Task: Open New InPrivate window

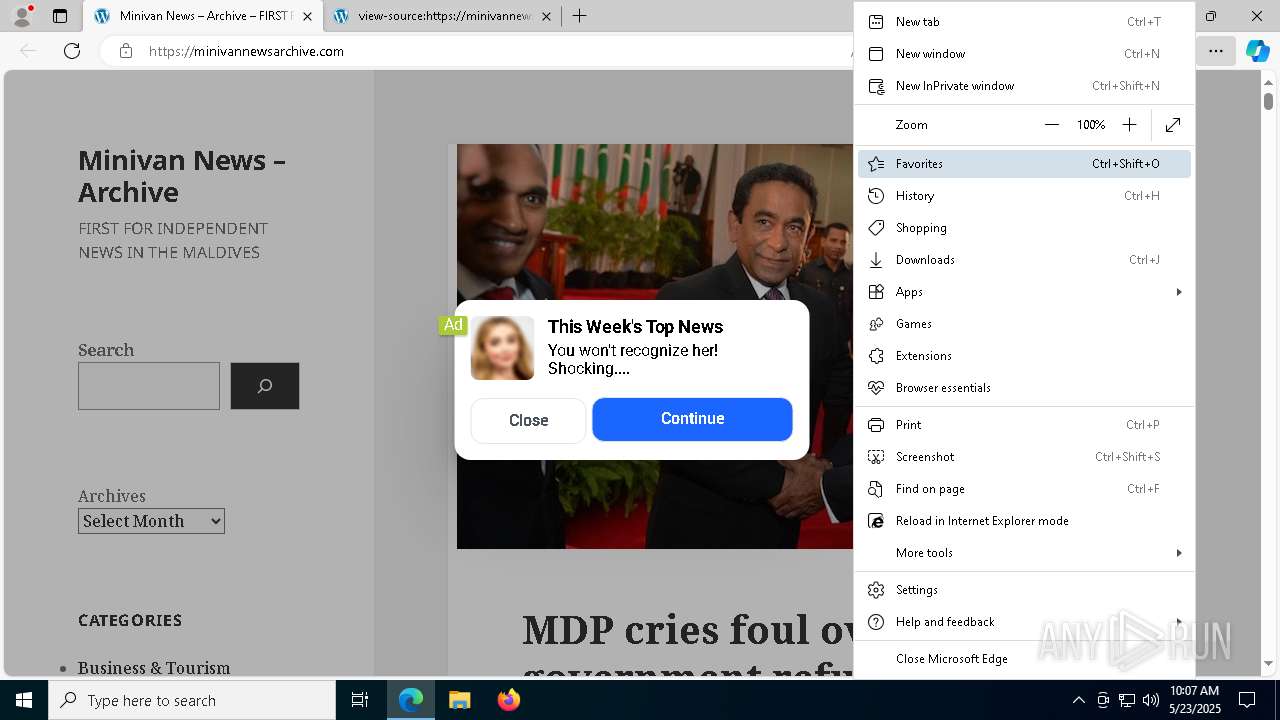Action: click(x=1024, y=86)
